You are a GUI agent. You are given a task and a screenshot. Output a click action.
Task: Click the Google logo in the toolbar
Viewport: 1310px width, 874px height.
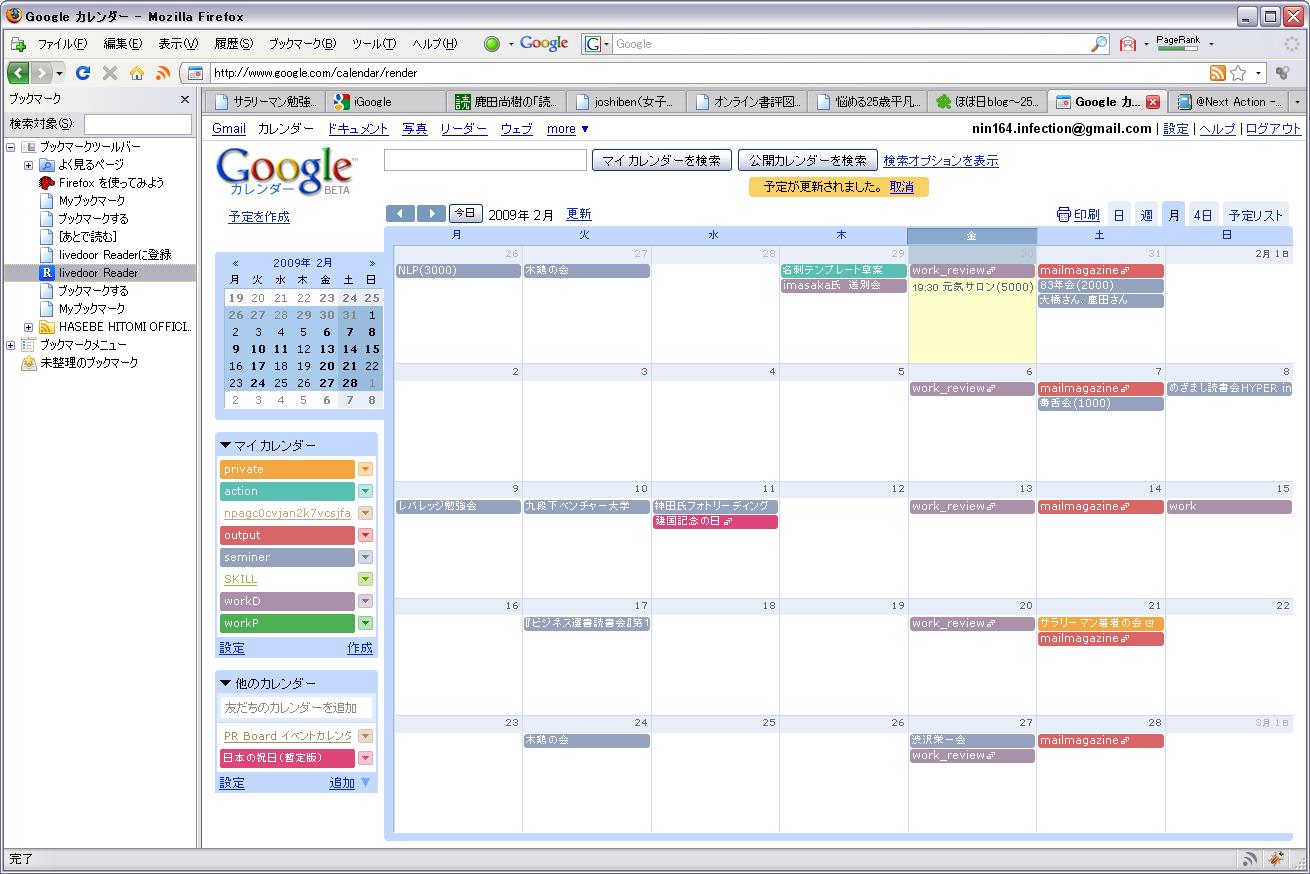[543, 43]
